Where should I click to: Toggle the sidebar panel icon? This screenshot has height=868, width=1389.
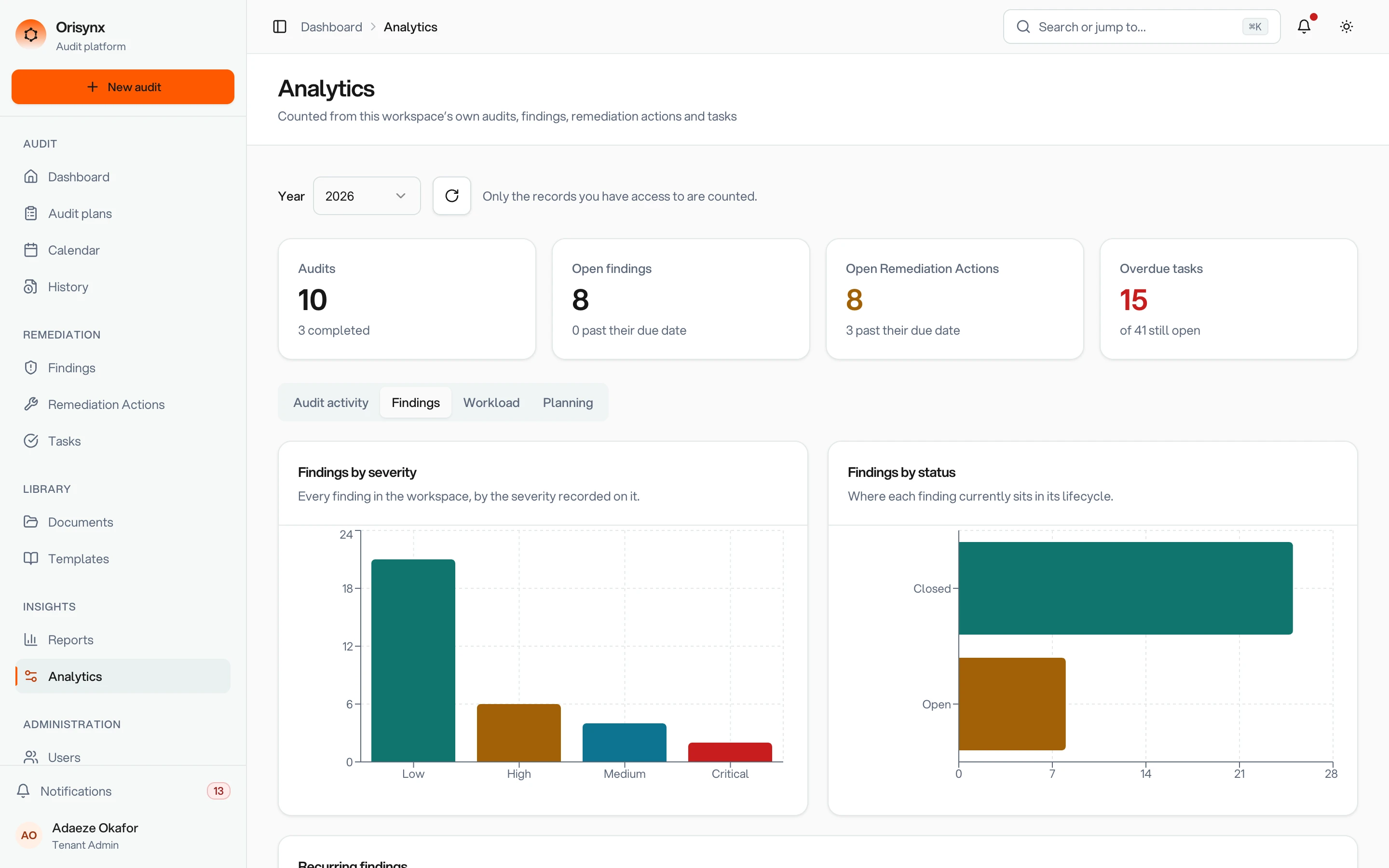[280, 27]
